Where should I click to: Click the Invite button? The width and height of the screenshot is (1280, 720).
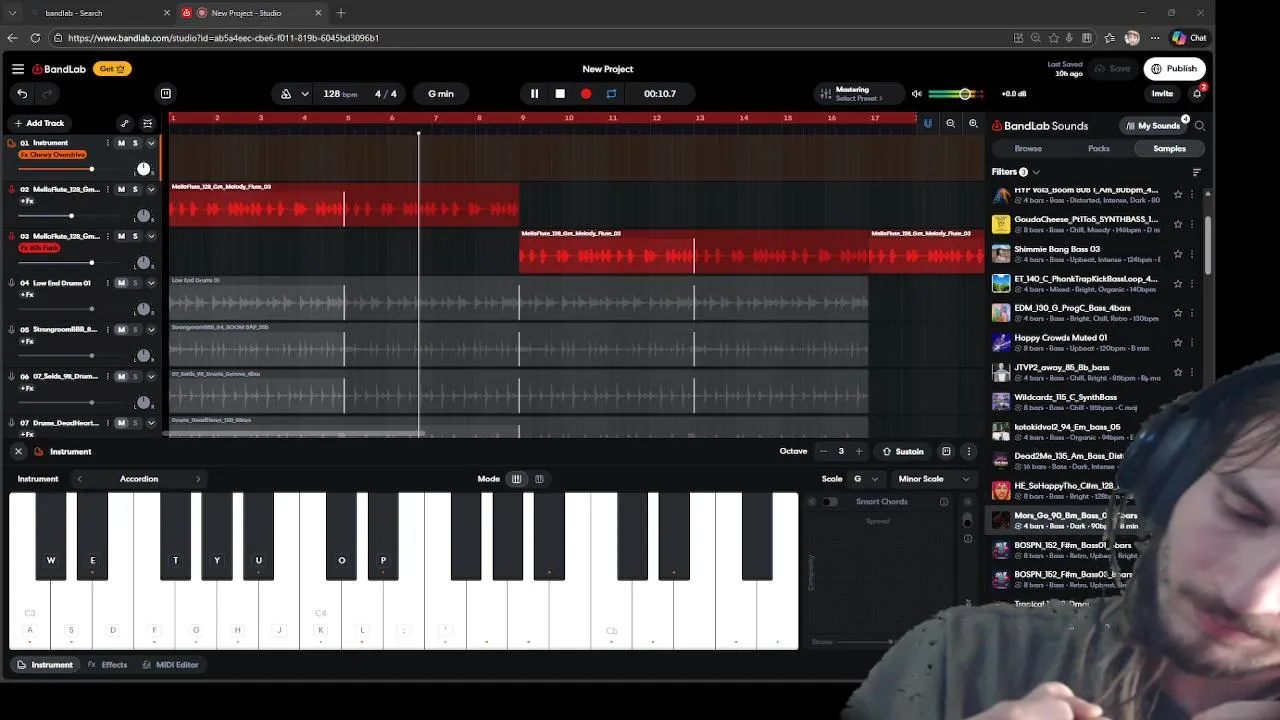[x=1162, y=94]
